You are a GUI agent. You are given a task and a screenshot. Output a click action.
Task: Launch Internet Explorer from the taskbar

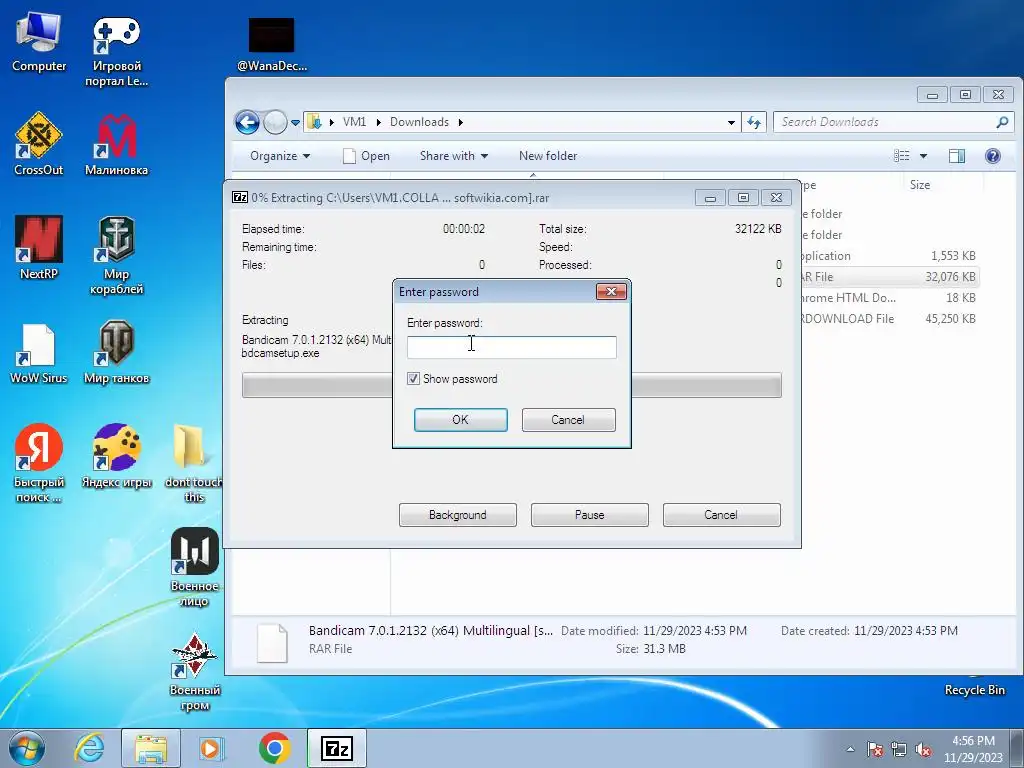(x=89, y=748)
